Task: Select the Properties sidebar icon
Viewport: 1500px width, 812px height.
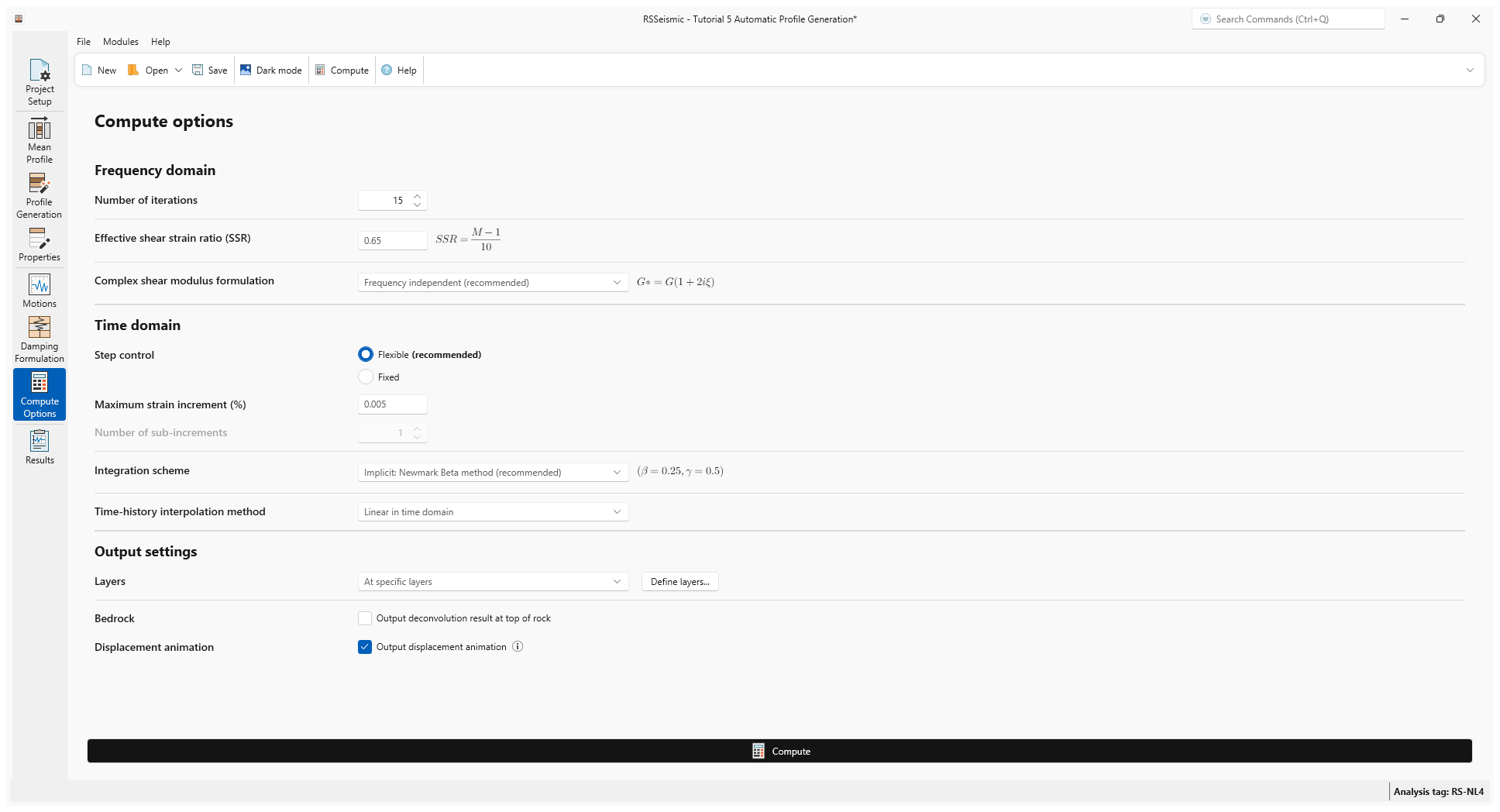Action: tap(40, 245)
